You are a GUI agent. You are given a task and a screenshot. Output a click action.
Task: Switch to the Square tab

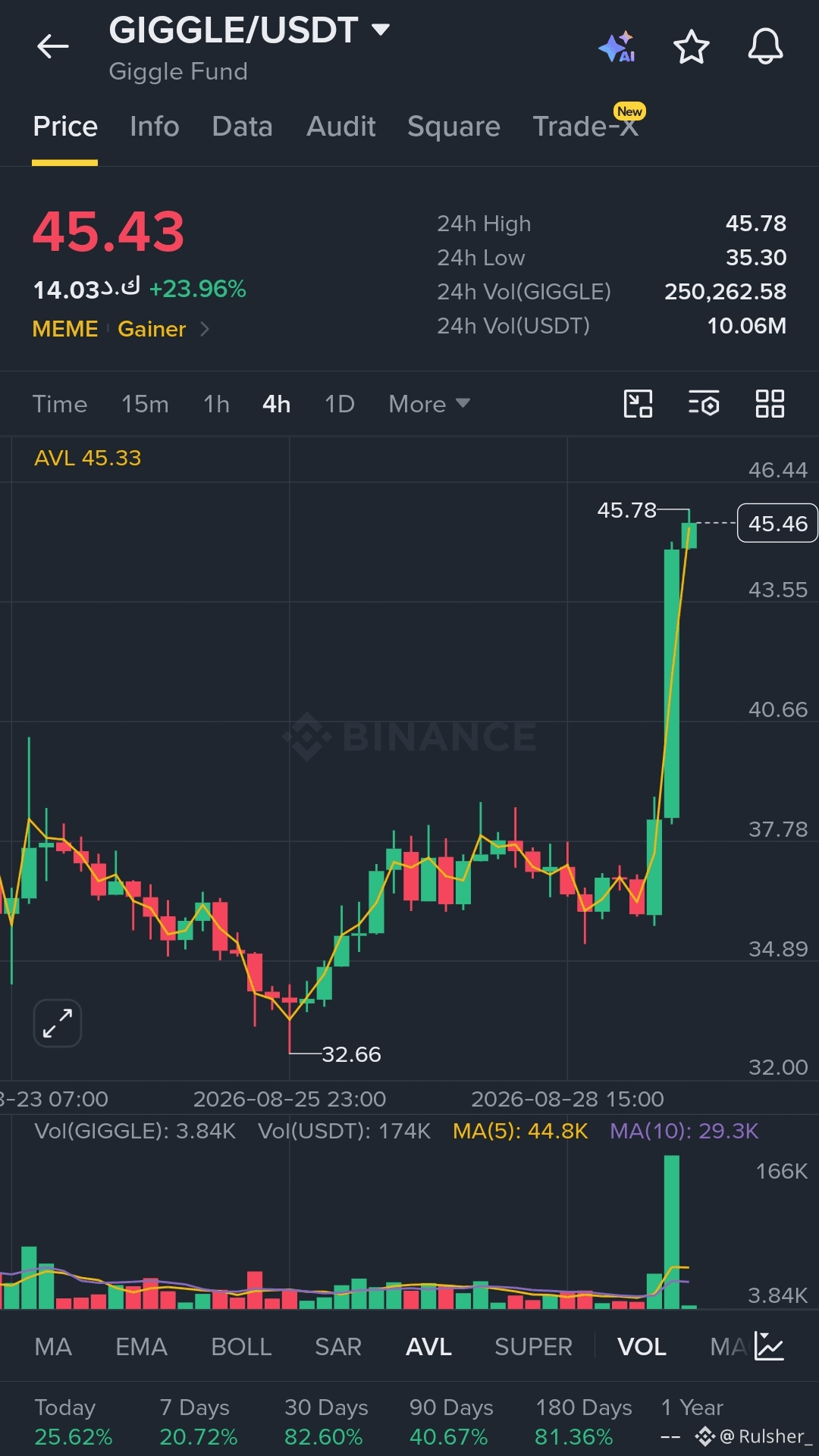point(453,127)
